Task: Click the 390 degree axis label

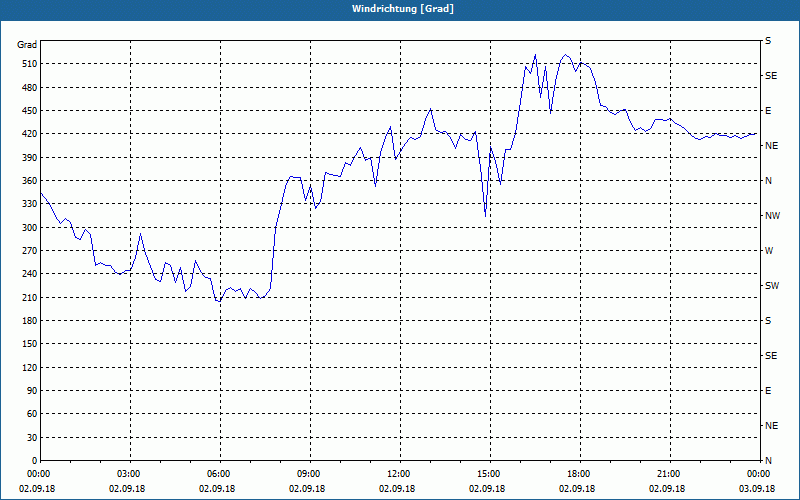Action: (29, 158)
